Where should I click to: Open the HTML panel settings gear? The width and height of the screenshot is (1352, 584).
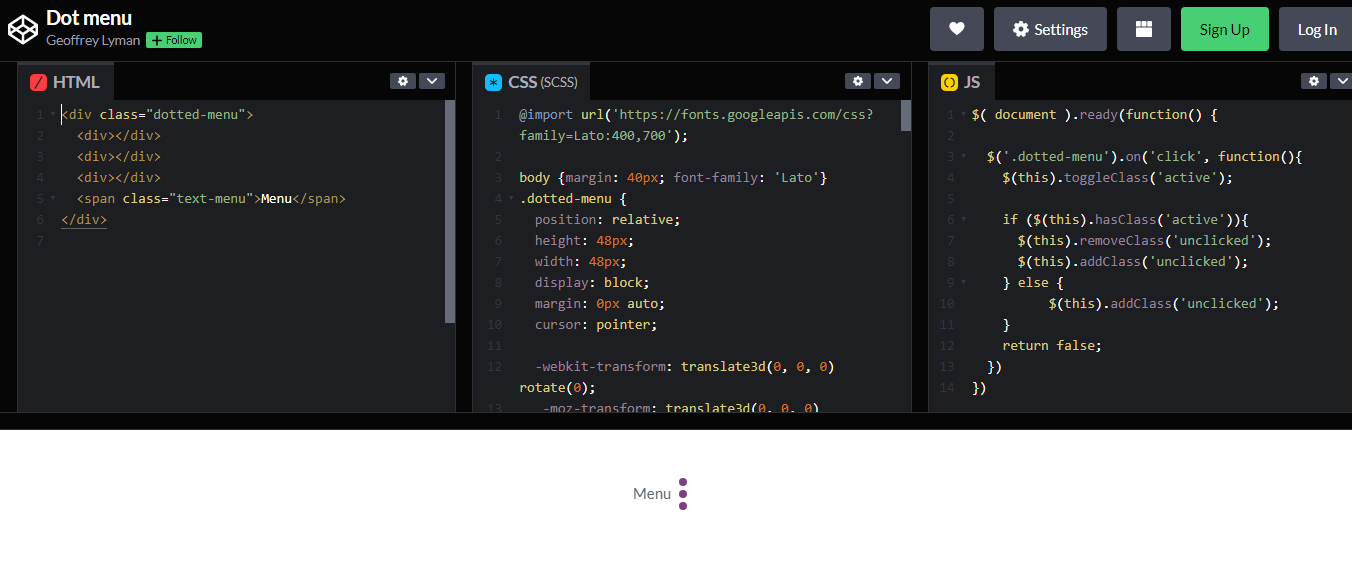(x=402, y=81)
